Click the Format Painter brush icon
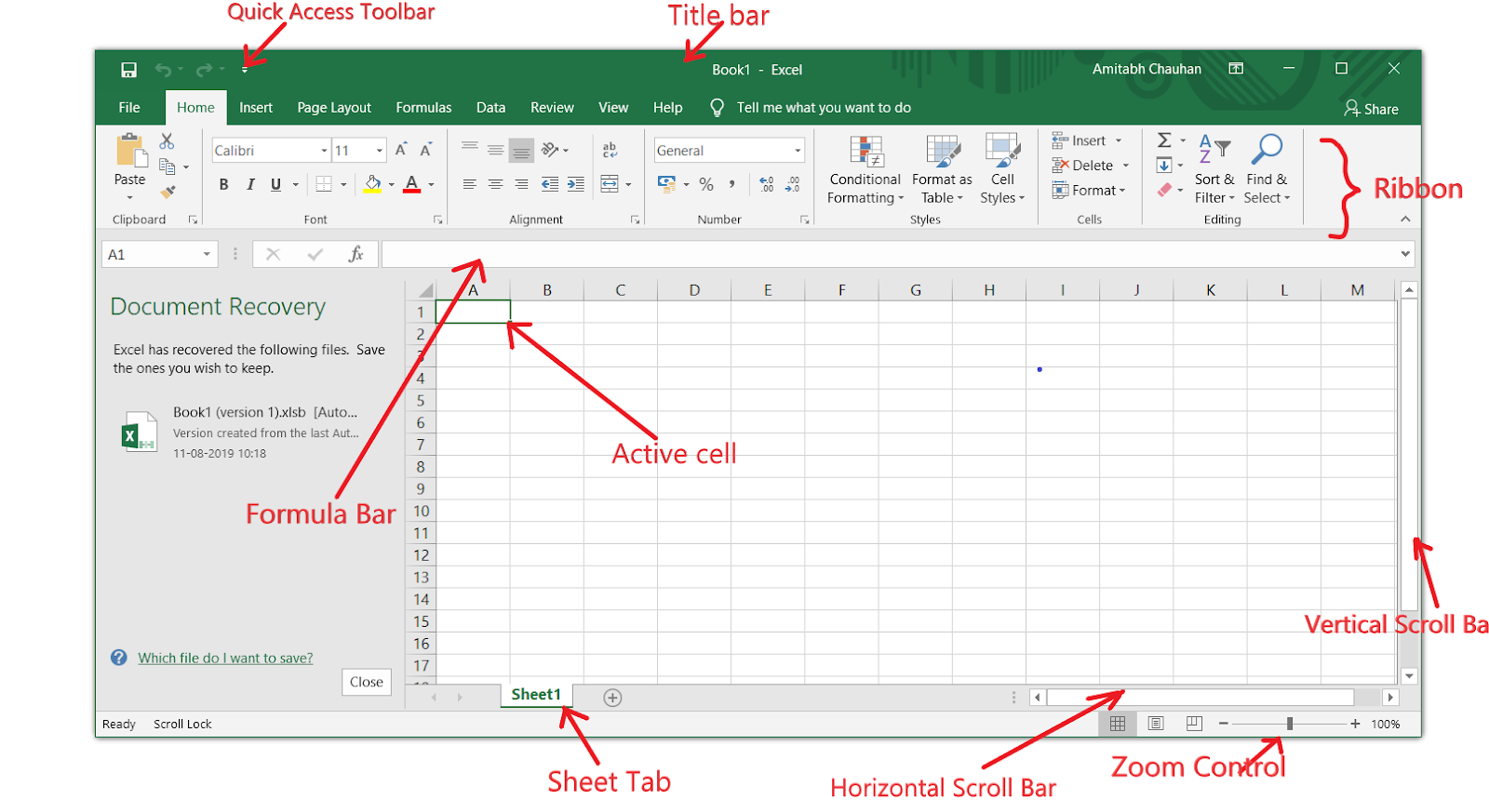 click(168, 192)
